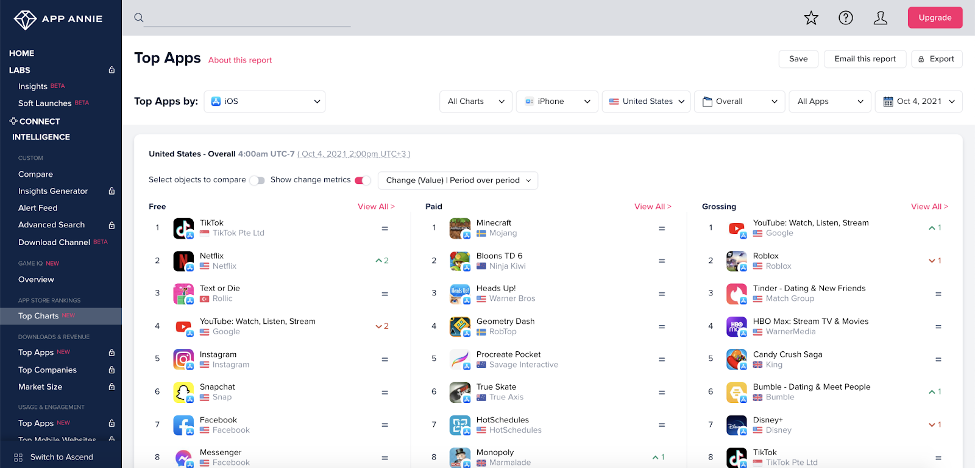Click the Roblox app icon

point(736,261)
